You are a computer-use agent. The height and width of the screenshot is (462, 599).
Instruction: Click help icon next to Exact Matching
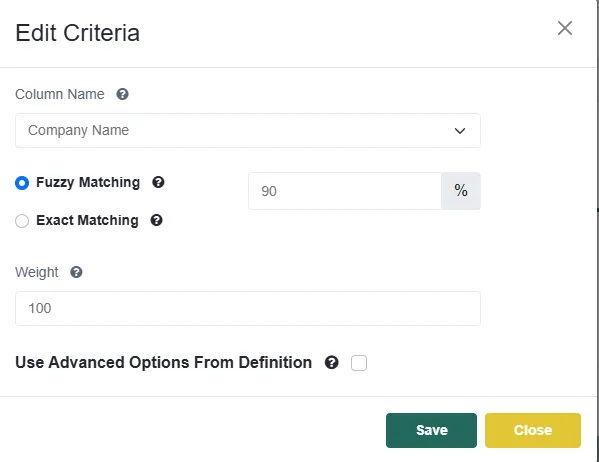[157, 220]
